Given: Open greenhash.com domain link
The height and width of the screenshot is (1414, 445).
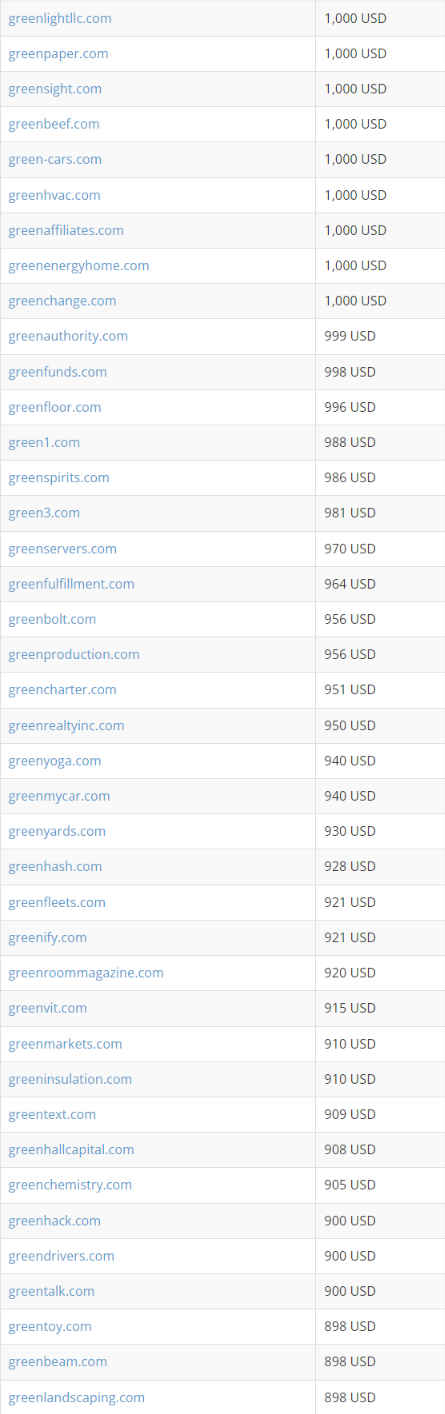Looking at the screenshot, I should (55, 866).
